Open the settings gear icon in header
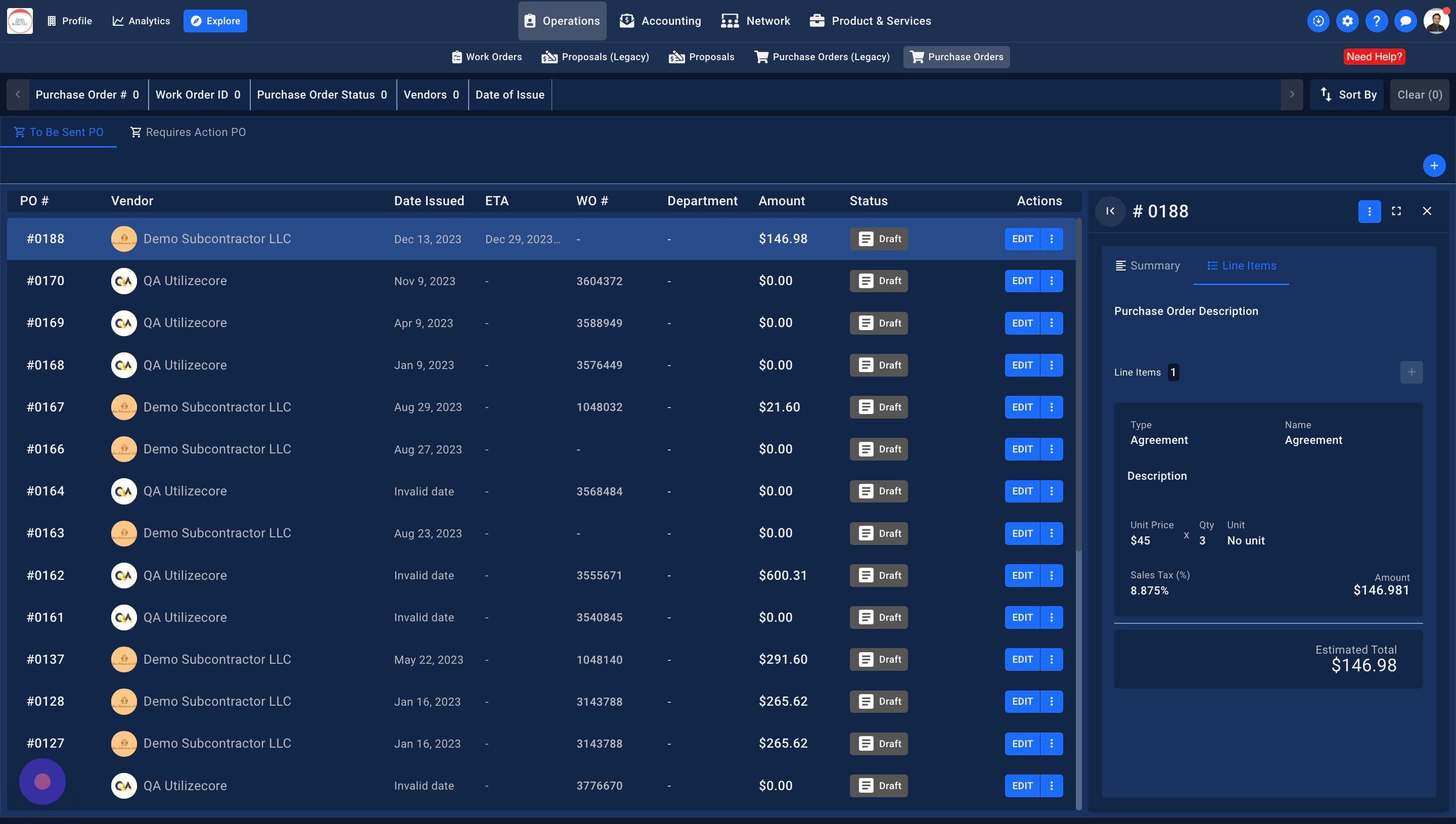 coord(1347,21)
